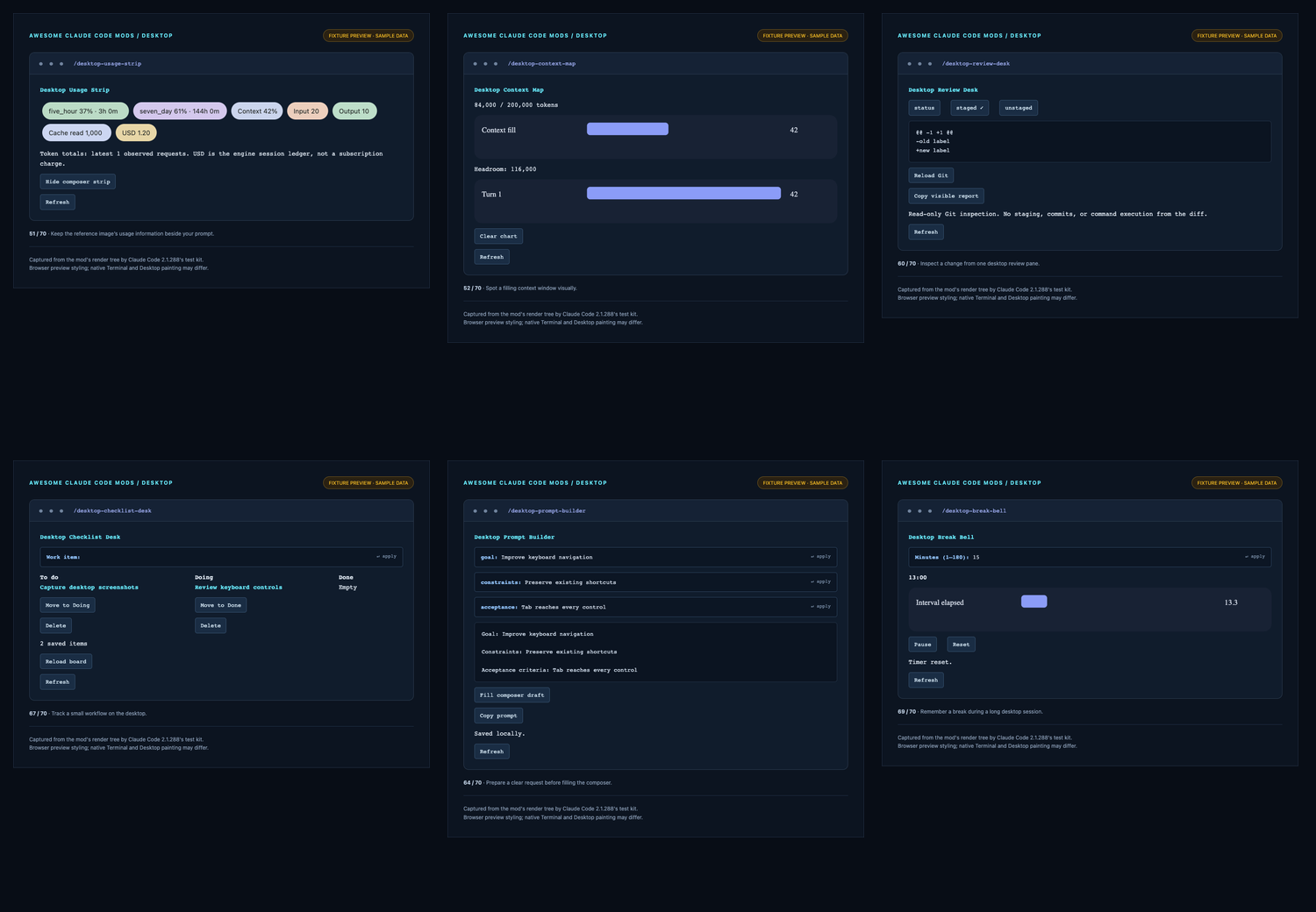This screenshot has height=912, width=1316.
Task: Reset the break bell timer
Action: click(961, 644)
